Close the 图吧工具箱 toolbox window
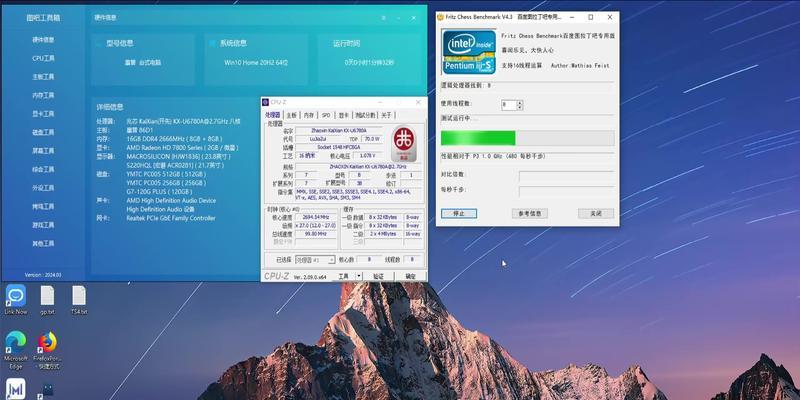Screen dimensions: 800x400 tap(414, 17)
